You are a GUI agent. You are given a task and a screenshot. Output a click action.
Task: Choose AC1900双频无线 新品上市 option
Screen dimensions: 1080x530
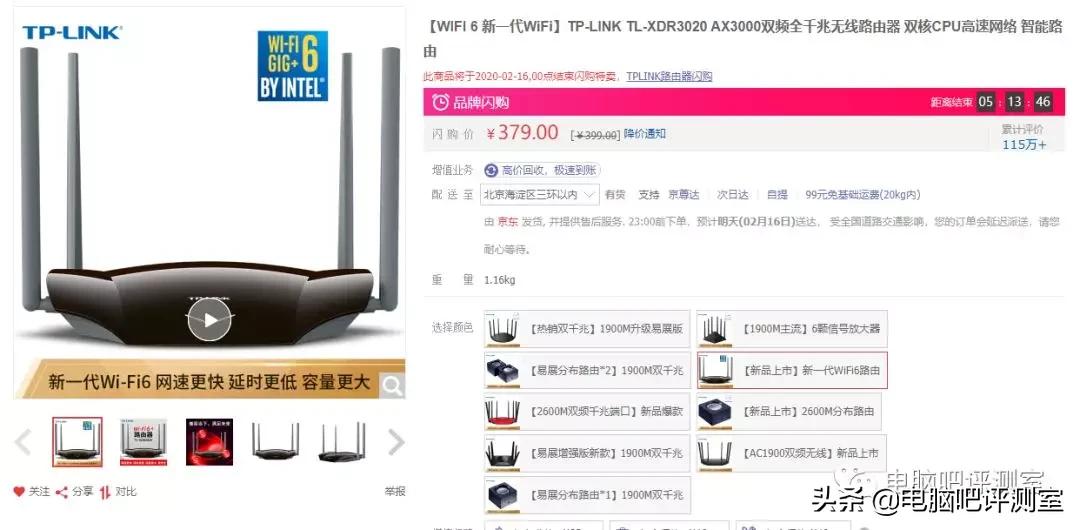pos(792,453)
